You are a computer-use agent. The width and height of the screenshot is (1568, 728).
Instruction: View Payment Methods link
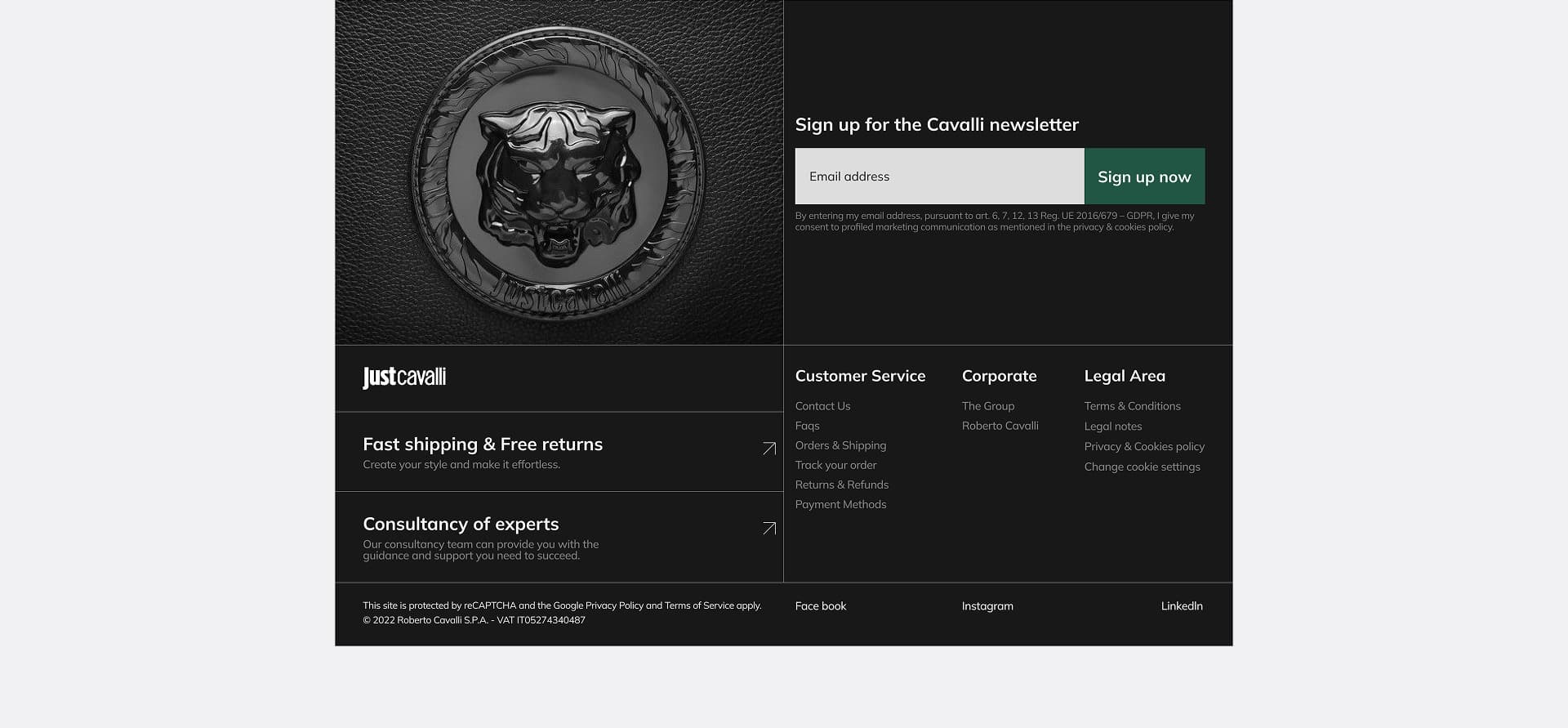tap(840, 504)
